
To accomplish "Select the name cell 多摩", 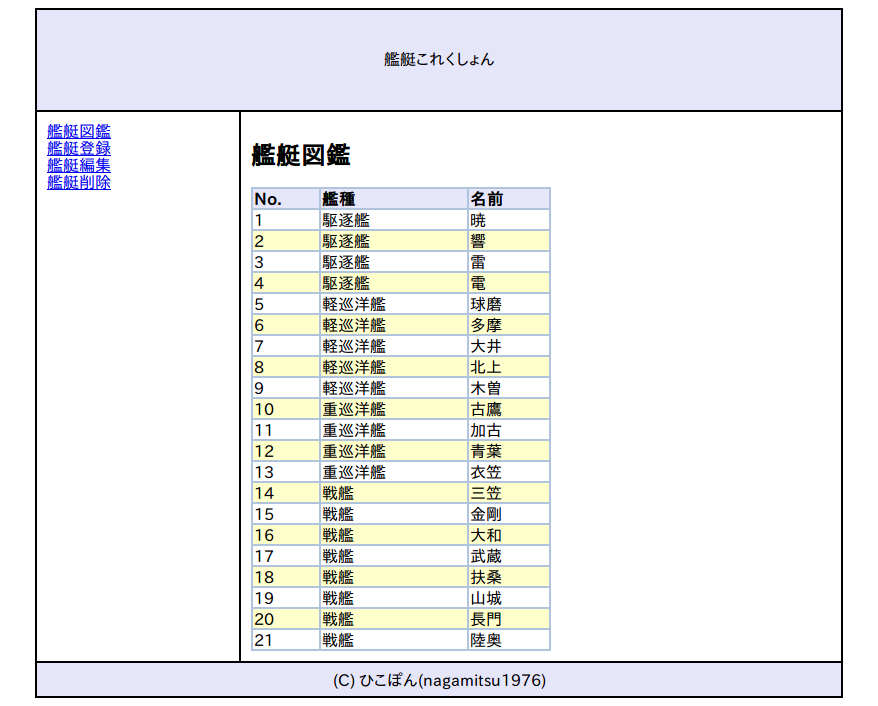I will [508, 325].
